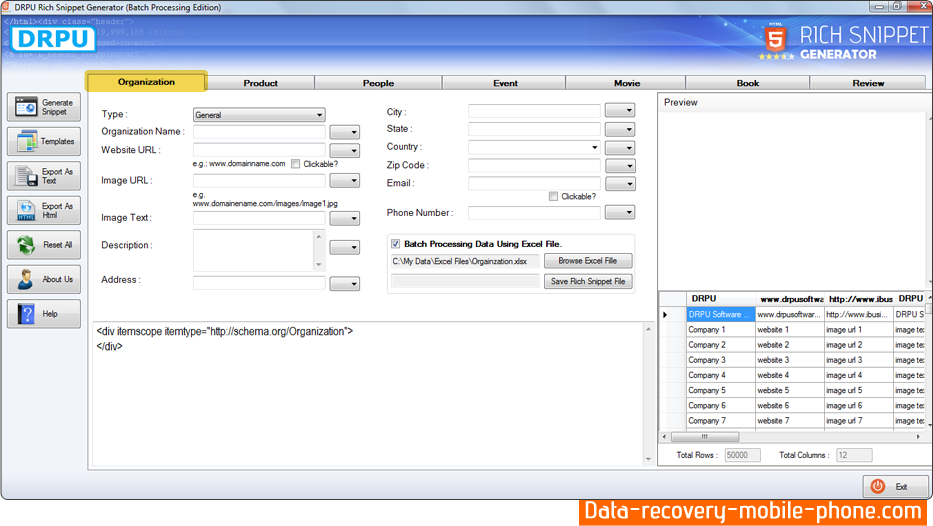
Task: Click the DRPU logo
Action: pyautogui.click(x=53, y=39)
